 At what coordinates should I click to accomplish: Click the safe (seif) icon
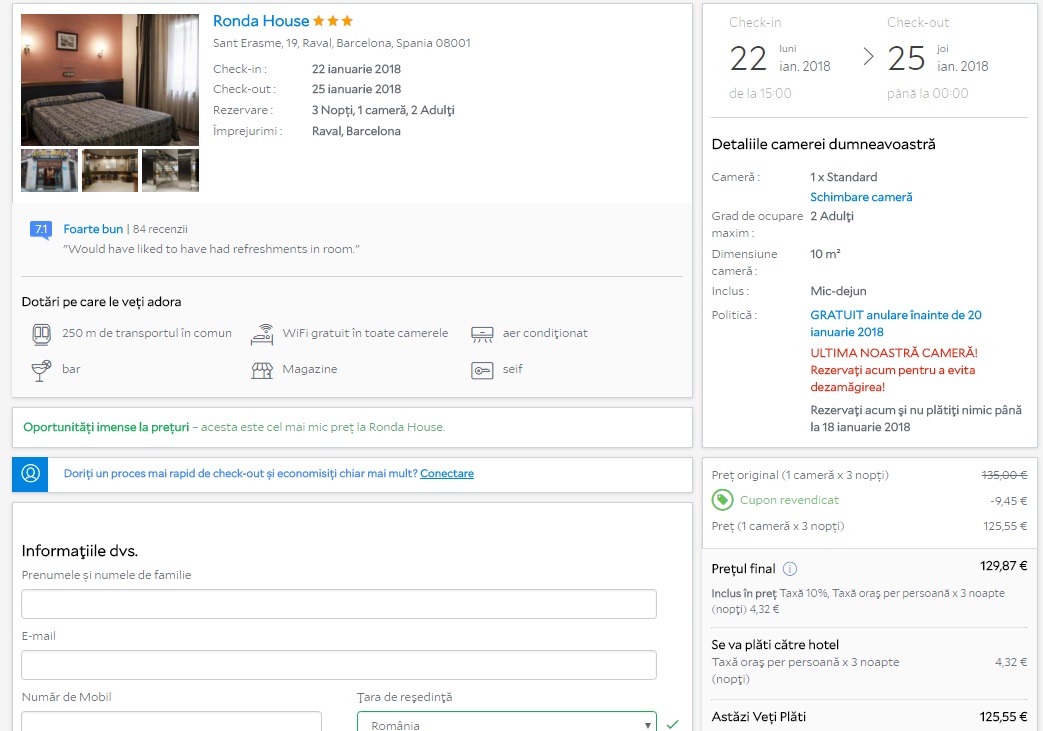pos(482,370)
